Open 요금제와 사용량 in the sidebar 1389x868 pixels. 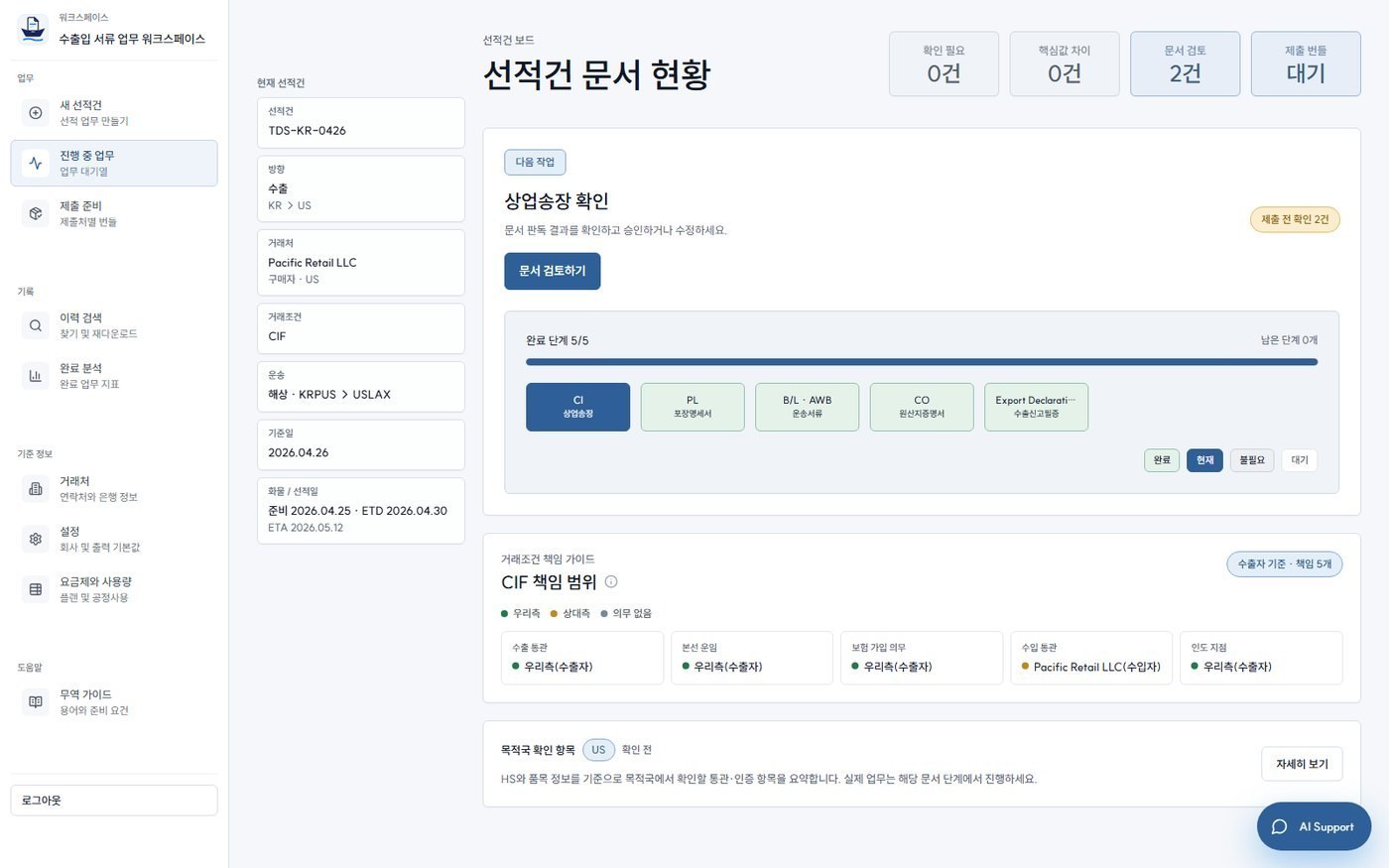coord(114,589)
